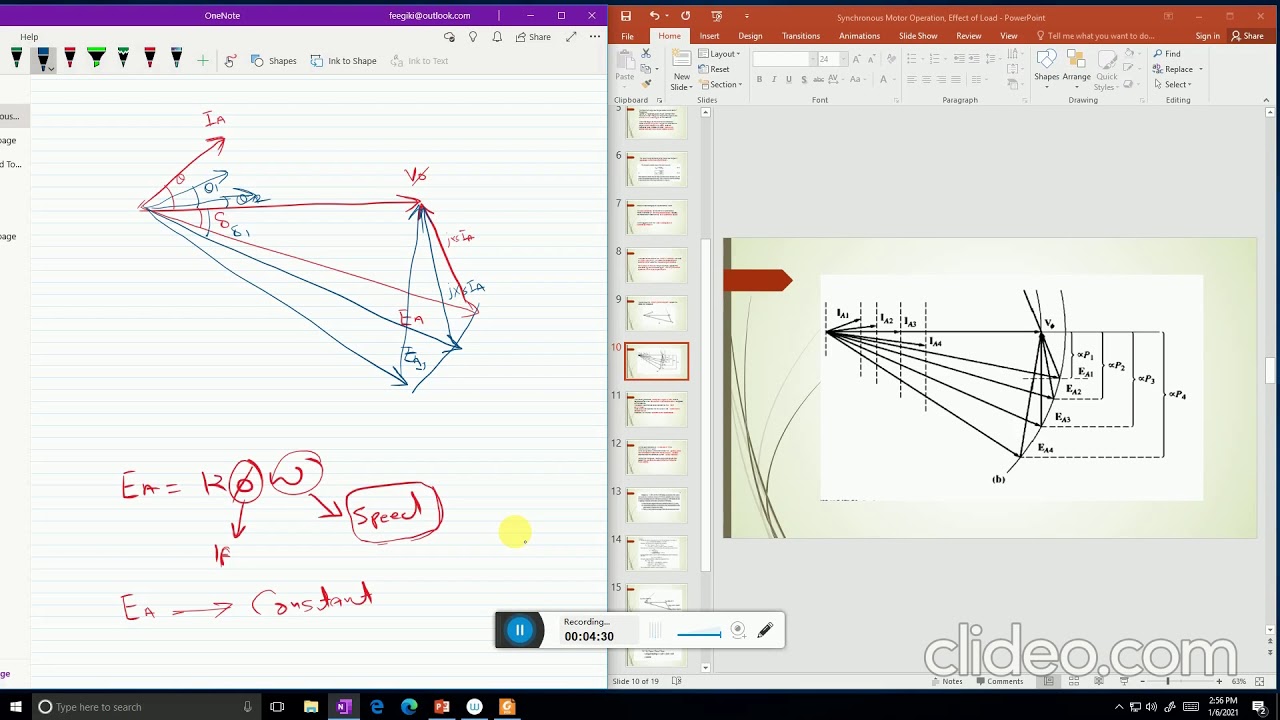Switch to the Transitions tab

[x=800, y=36]
